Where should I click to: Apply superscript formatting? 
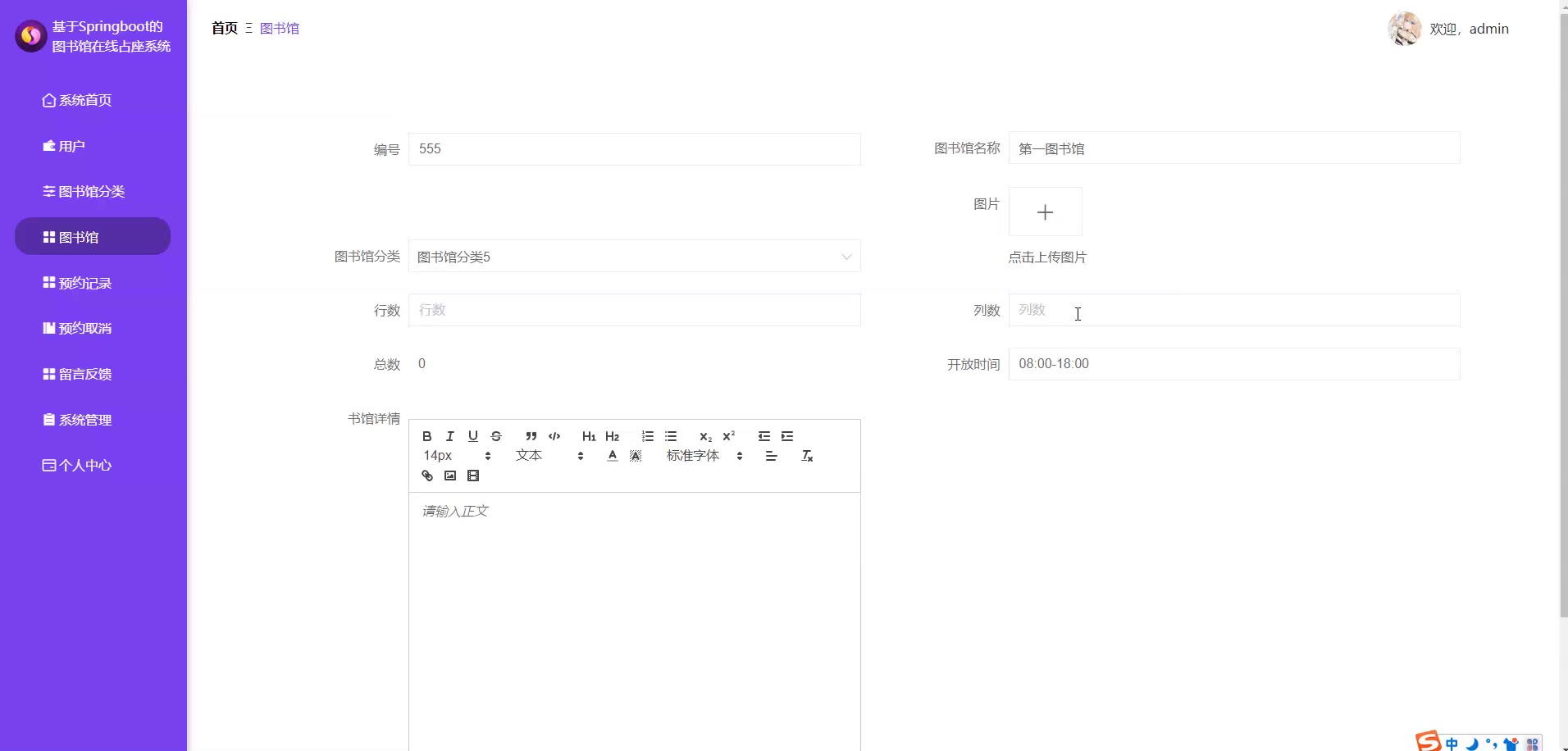[728, 436]
